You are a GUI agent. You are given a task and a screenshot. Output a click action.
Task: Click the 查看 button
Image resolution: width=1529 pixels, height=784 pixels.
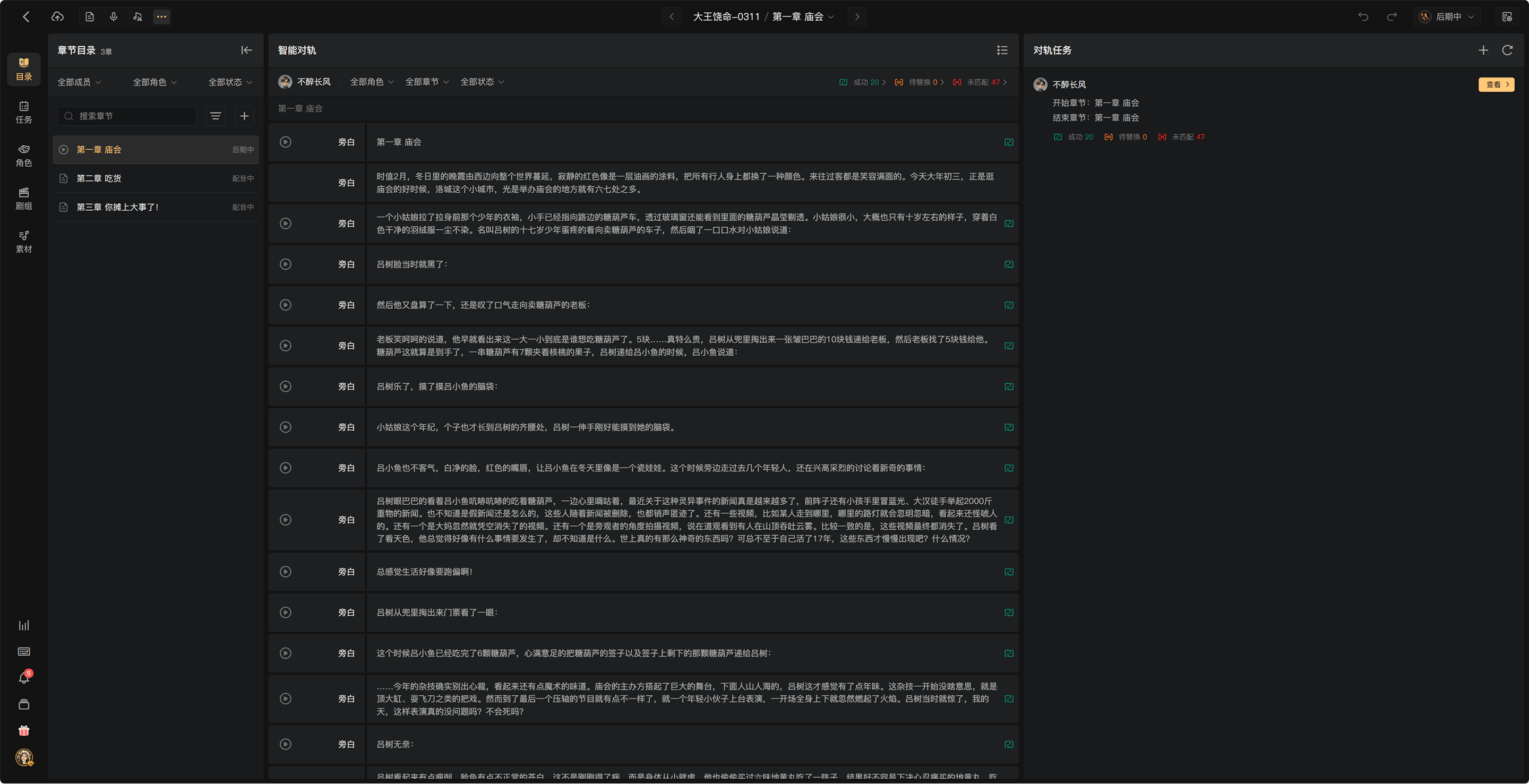[1497, 85]
